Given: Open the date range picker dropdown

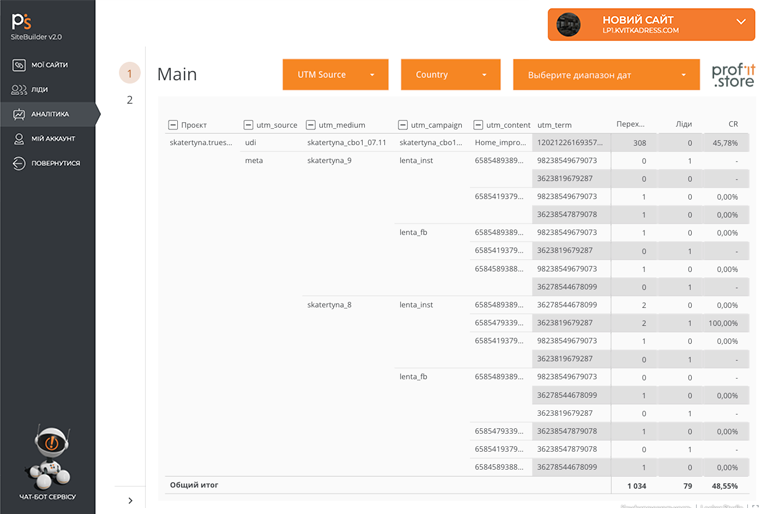Looking at the screenshot, I should coord(605,75).
